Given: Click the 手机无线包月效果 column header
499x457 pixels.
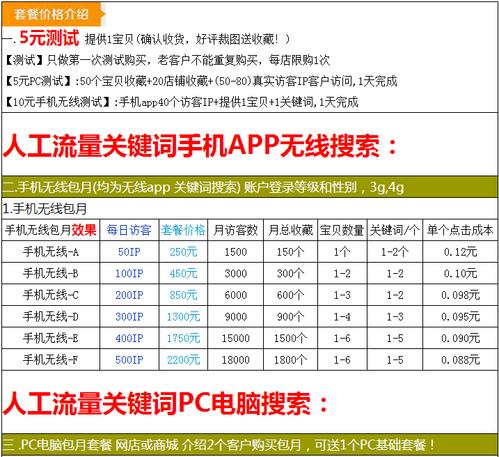Looking at the screenshot, I should tap(51, 230).
